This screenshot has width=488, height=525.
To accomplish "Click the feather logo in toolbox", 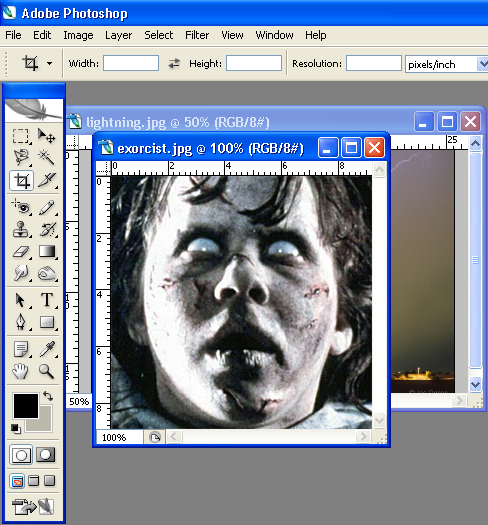I will pyautogui.click(x=33, y=110).
